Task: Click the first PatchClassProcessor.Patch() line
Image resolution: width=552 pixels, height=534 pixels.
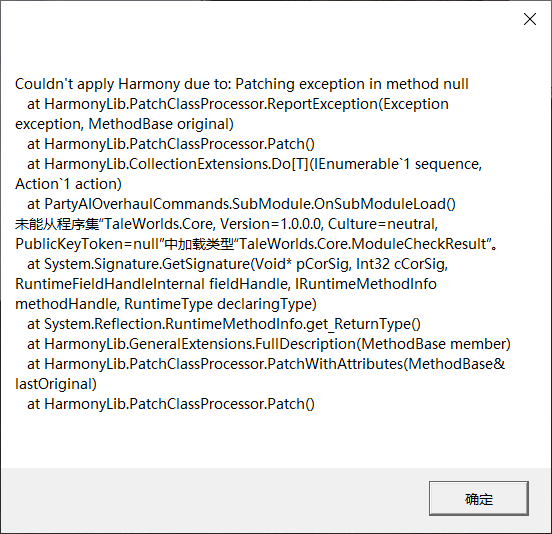Action: click(x=171, y=144)
